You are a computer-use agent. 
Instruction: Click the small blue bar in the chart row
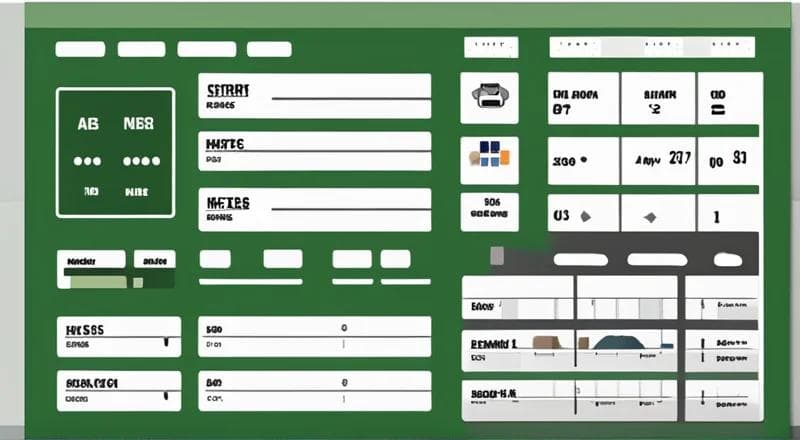coord(667,346)
